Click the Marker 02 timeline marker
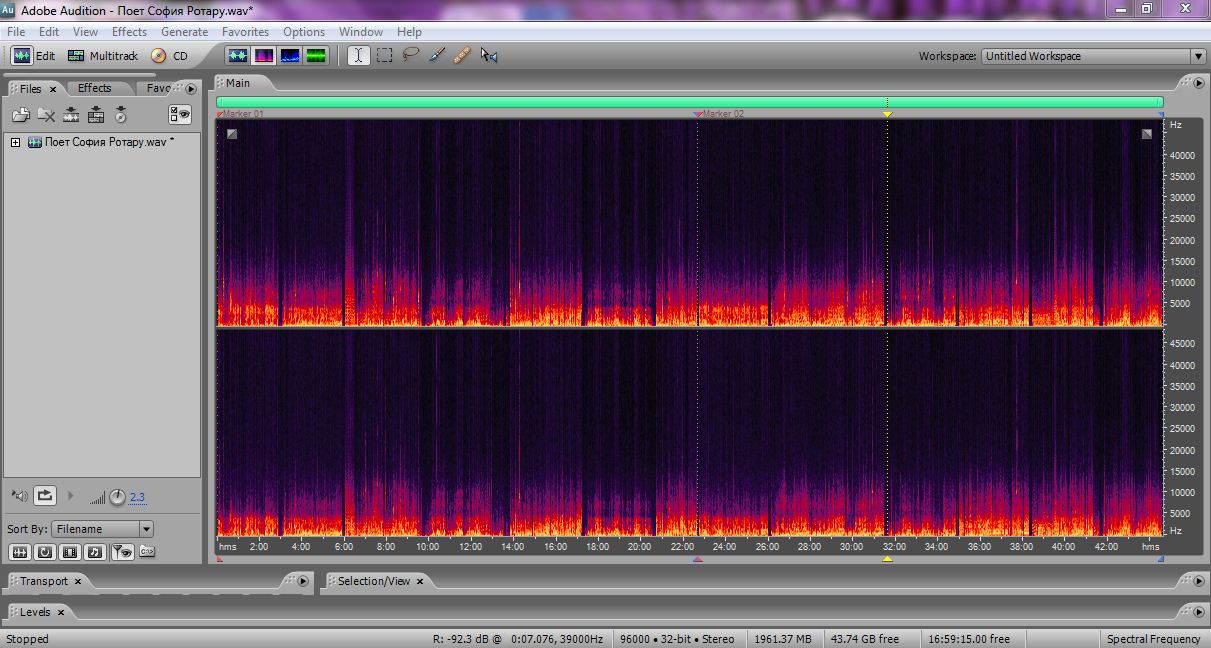 coord(698,114)
